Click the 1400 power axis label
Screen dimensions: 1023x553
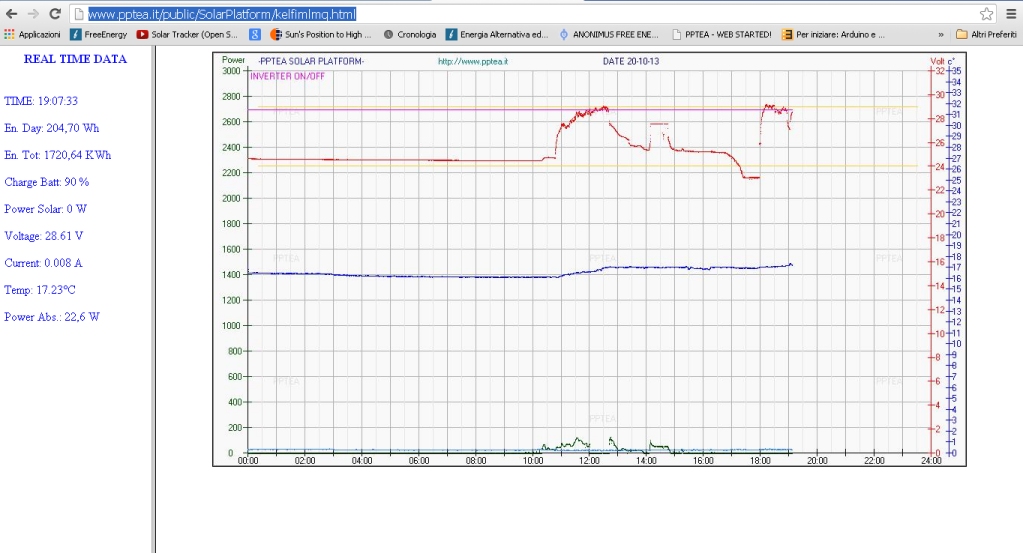point(231,275)
